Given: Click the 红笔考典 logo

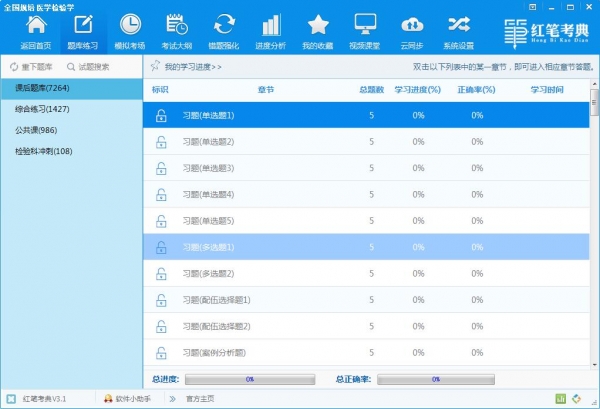Looking at the screenshot, I should [546, 33].
